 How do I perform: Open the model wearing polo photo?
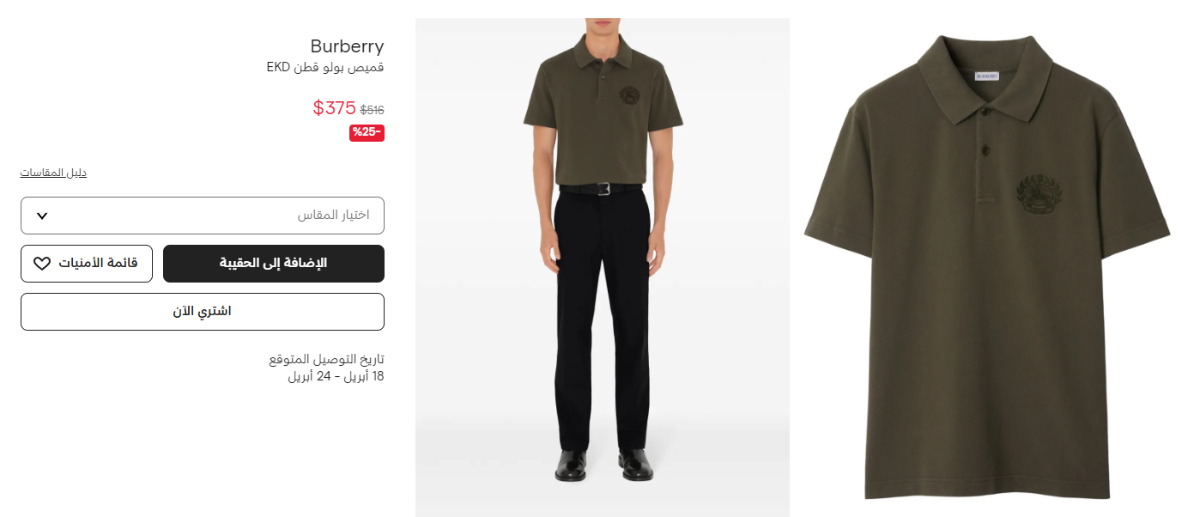tap(603, 267)
